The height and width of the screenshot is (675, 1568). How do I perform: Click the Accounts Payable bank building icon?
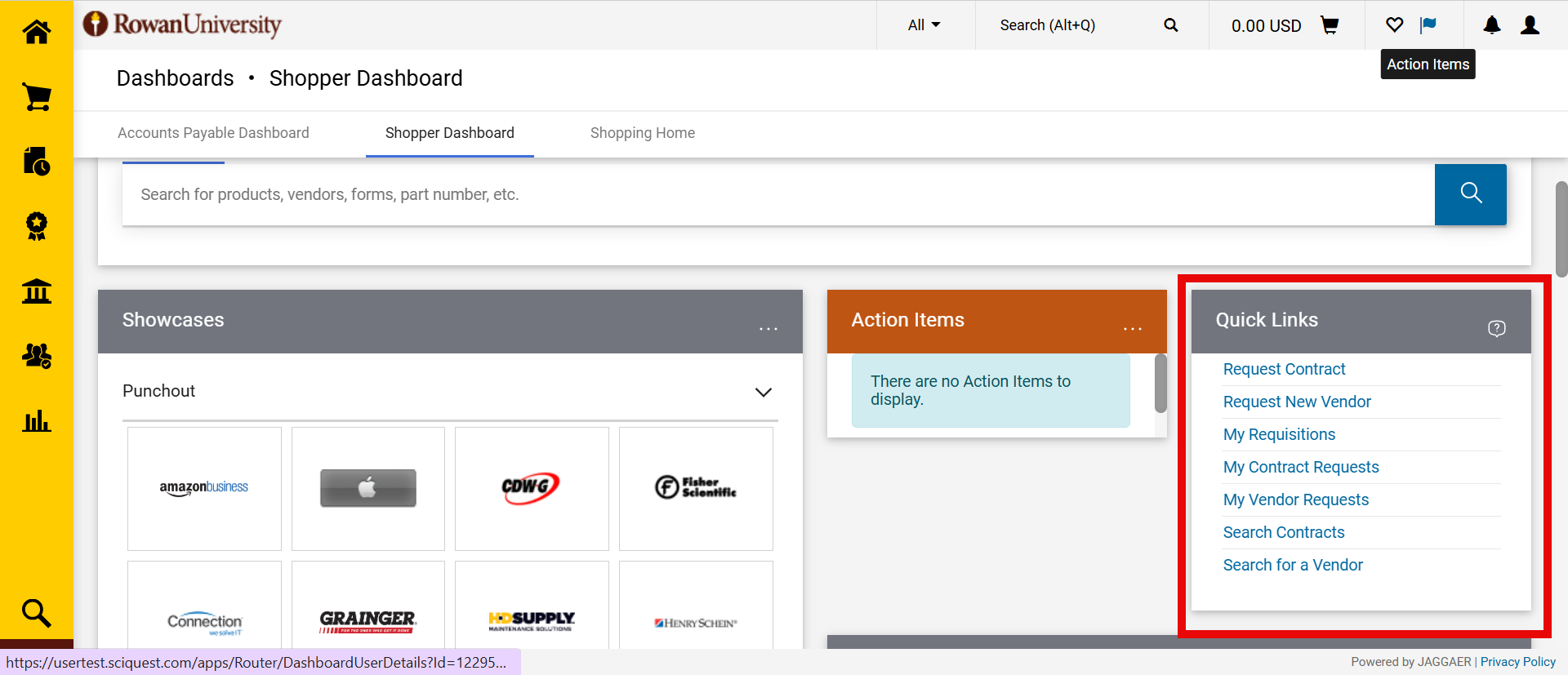click(37, 291)
